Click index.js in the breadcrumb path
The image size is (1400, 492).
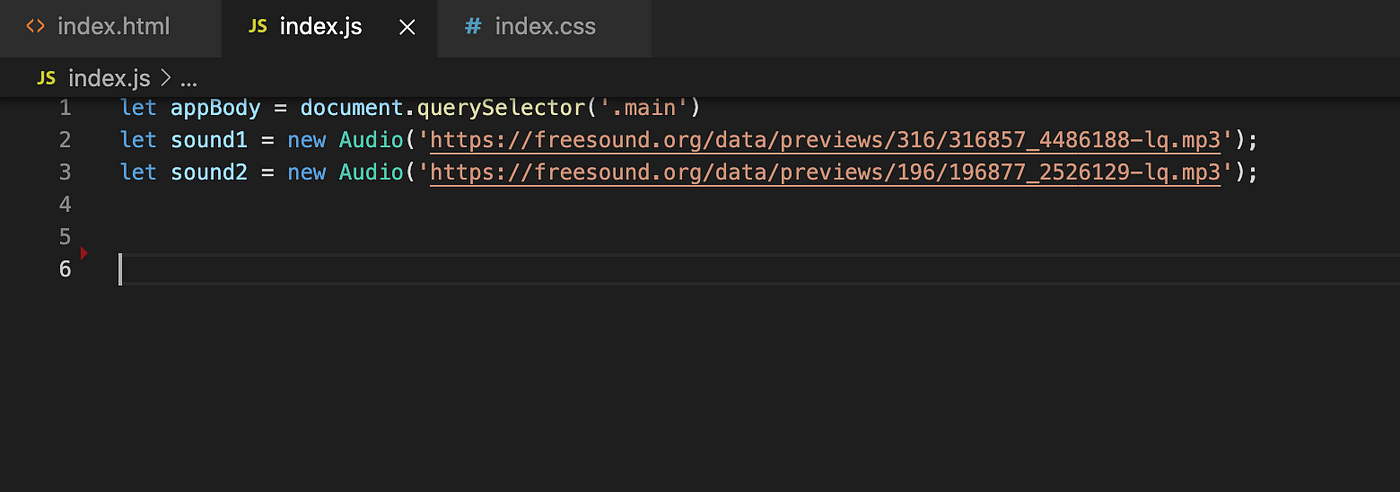point(110,78)
